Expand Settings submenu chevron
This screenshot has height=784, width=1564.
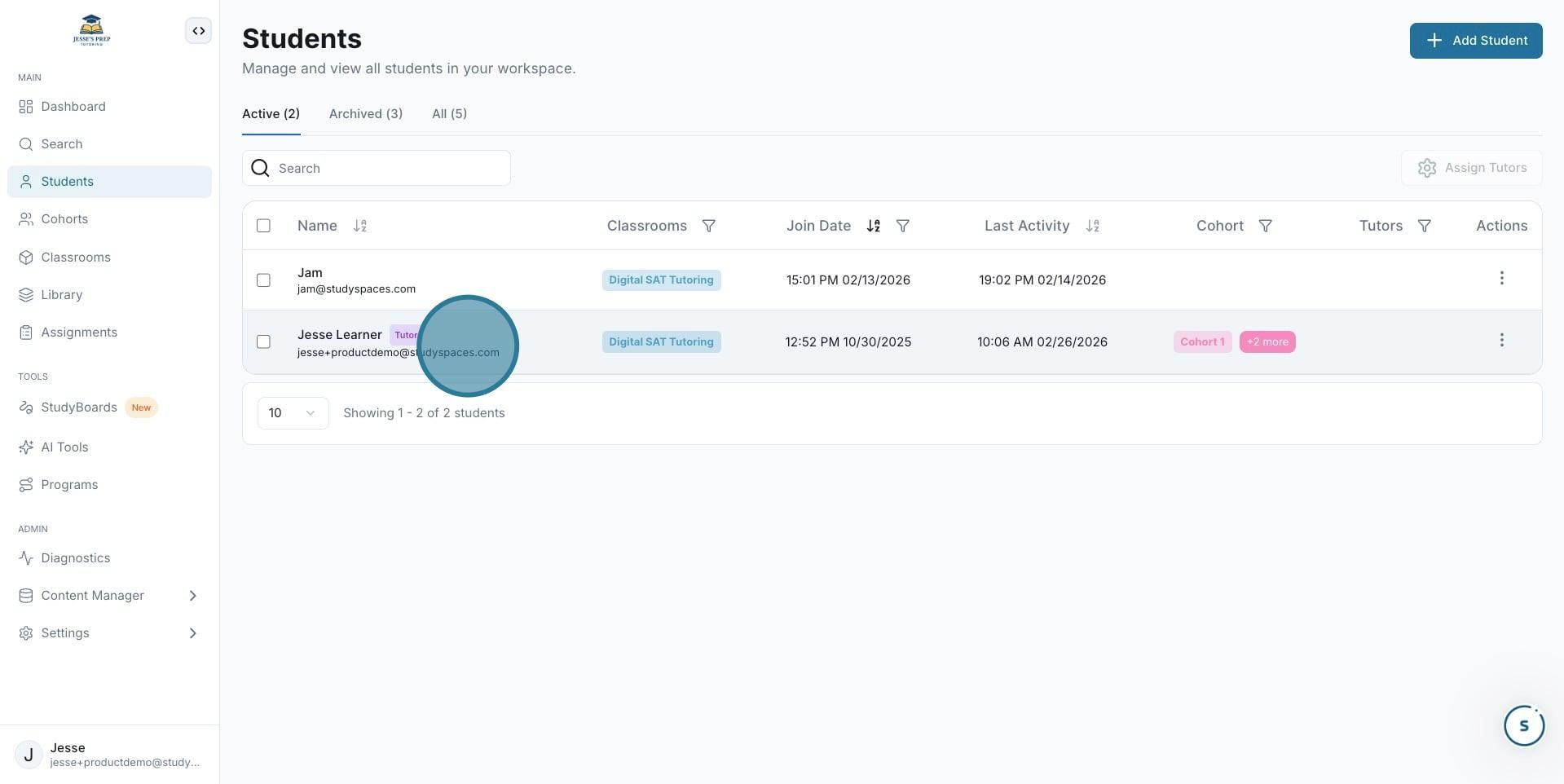[x=192, y=633]
